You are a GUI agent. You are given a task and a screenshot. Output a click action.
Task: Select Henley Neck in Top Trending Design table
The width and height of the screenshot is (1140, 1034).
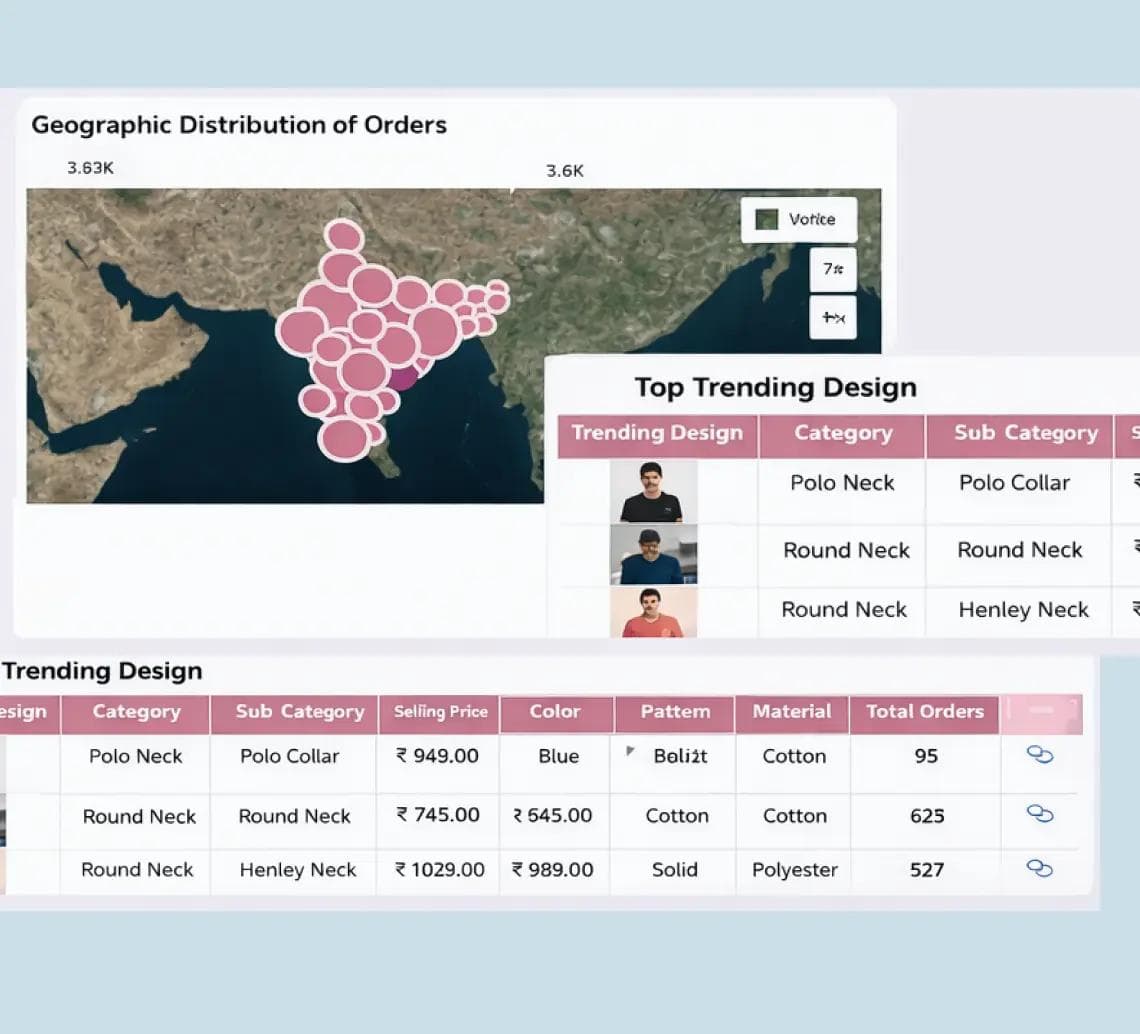tap(1024, 609)
